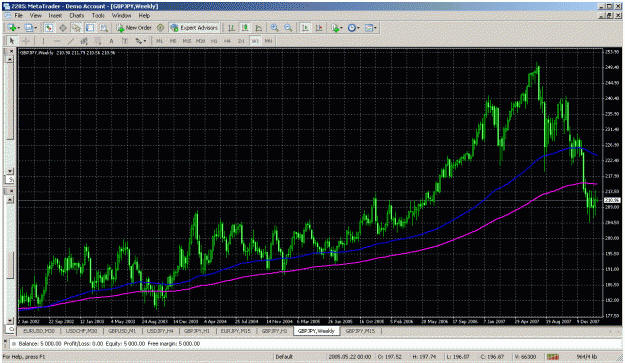625x363 pixels.
Task: Switch to the USDJPY,H4 chart tab
Action: (x=160, y=331)
